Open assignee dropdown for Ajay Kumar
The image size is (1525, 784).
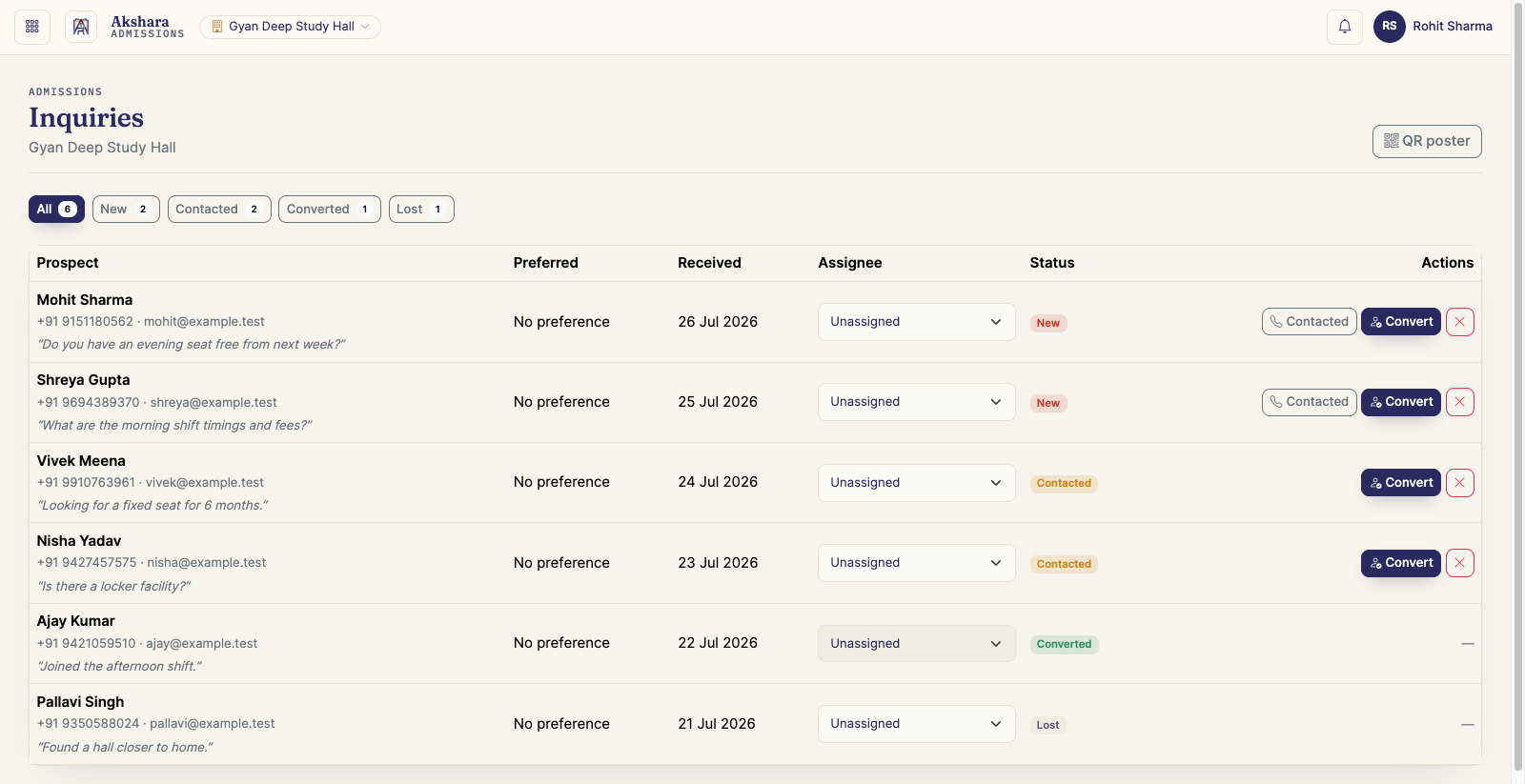(x=916, y=644)
